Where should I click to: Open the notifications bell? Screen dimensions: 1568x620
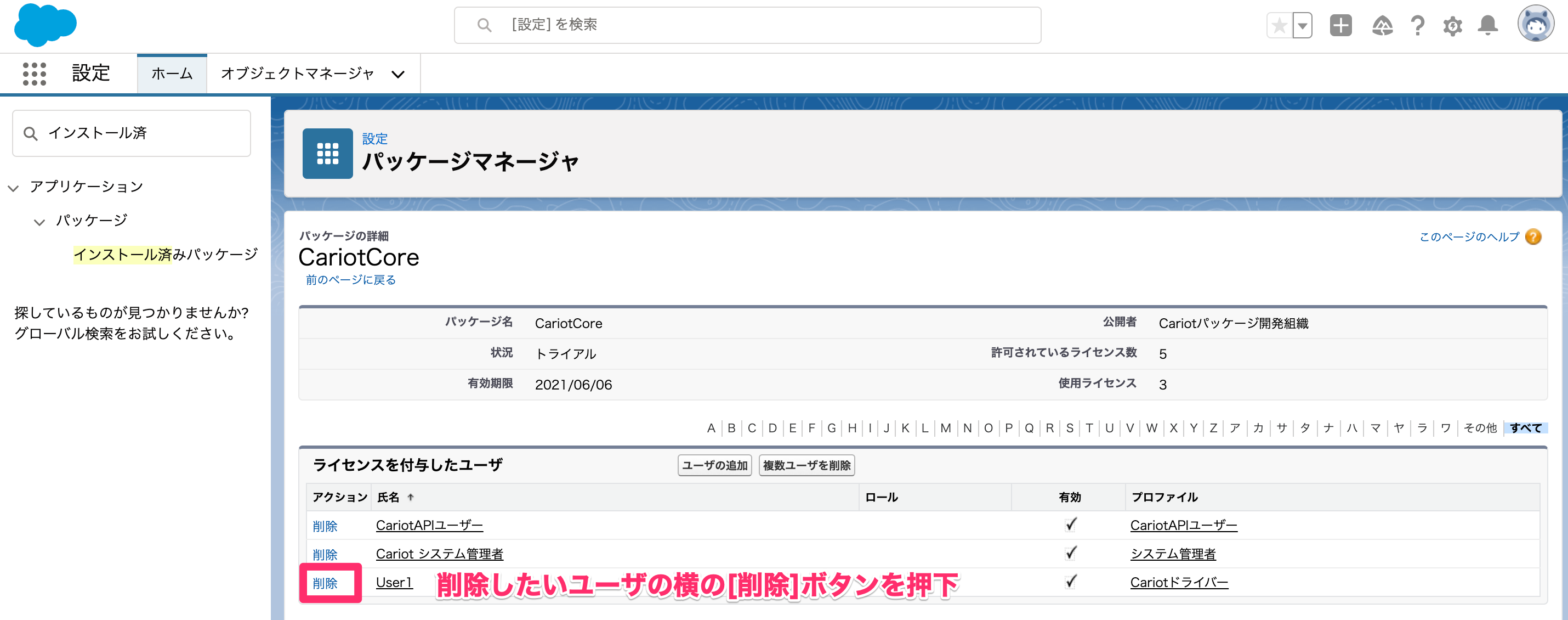[x=1487, y=26]
